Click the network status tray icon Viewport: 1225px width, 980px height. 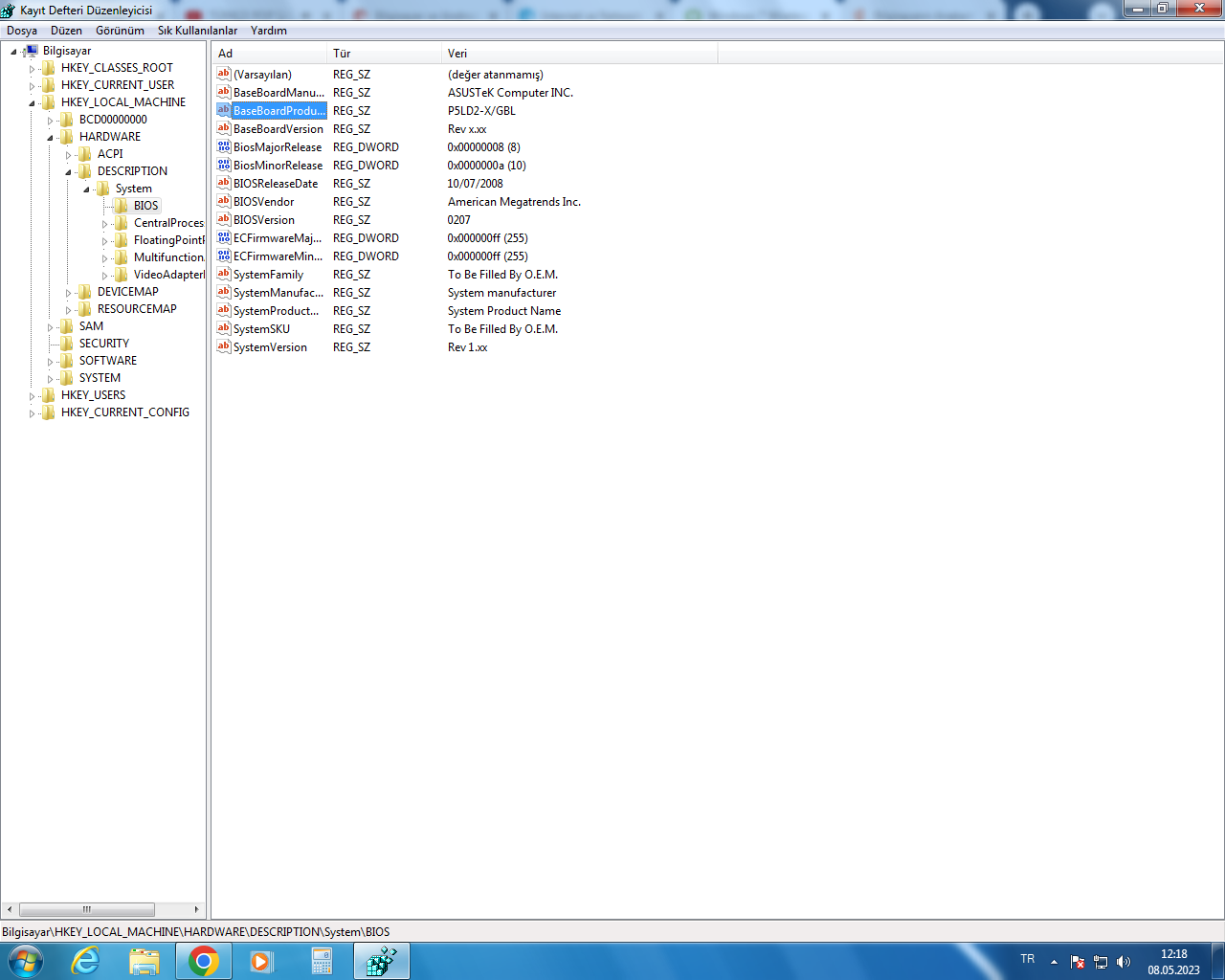(1101, 962)
